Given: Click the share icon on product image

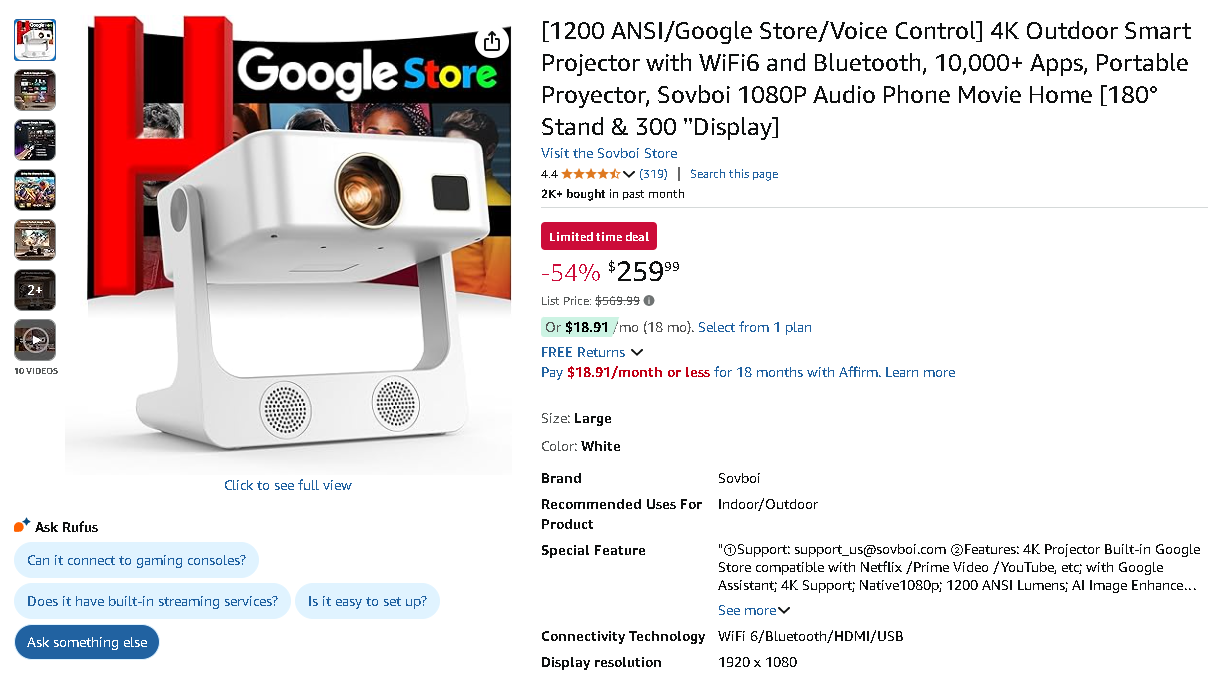Looking at the screenshot, I should point(491,42).
